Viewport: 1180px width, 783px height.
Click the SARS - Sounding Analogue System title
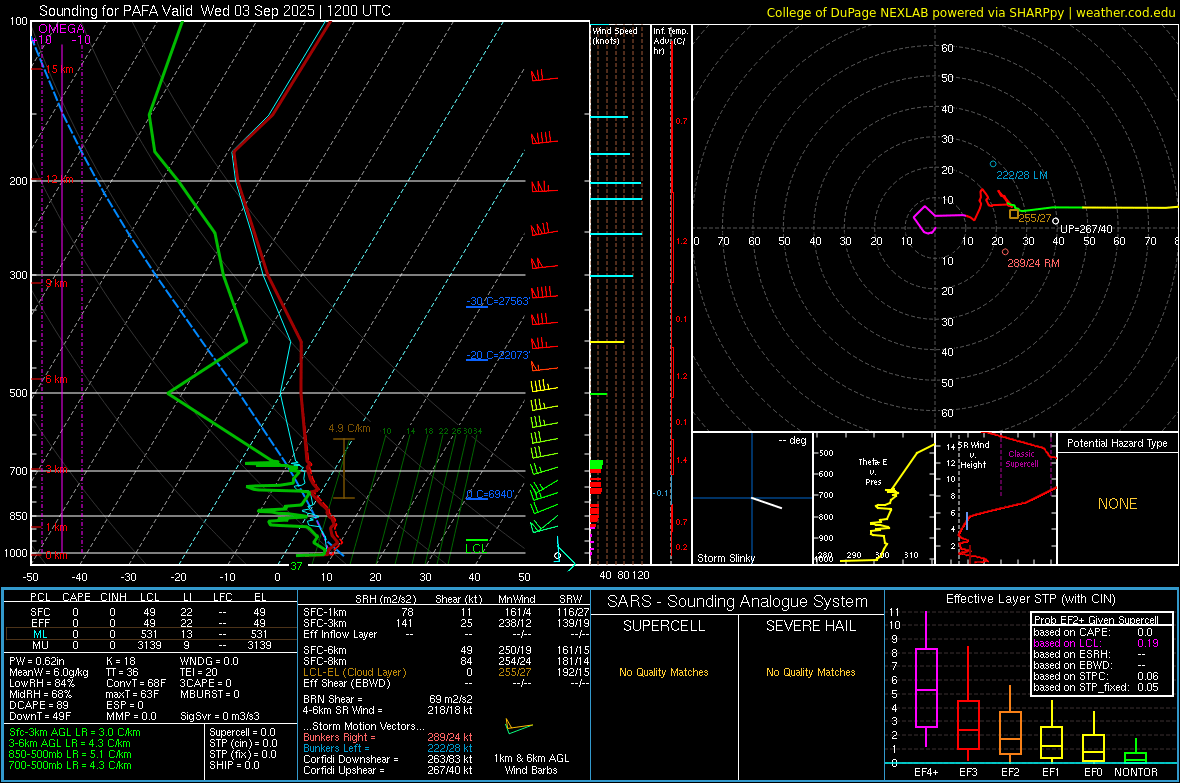pyautogui.click(x=737, y=602)
